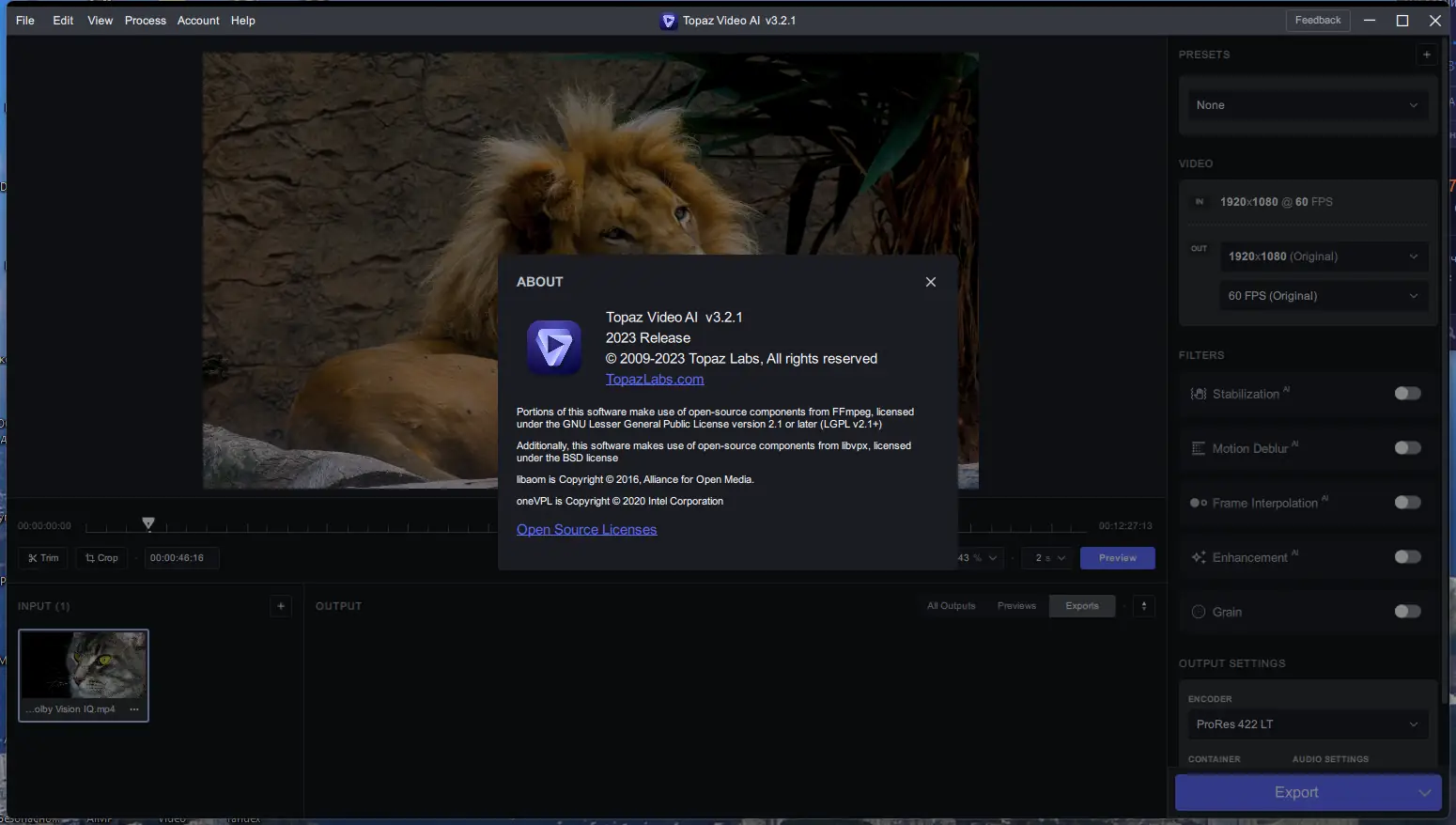This screenshot has height=825, width=1456.
Task: Turn on Frame Interpolation
Action: click(1407, 503)
